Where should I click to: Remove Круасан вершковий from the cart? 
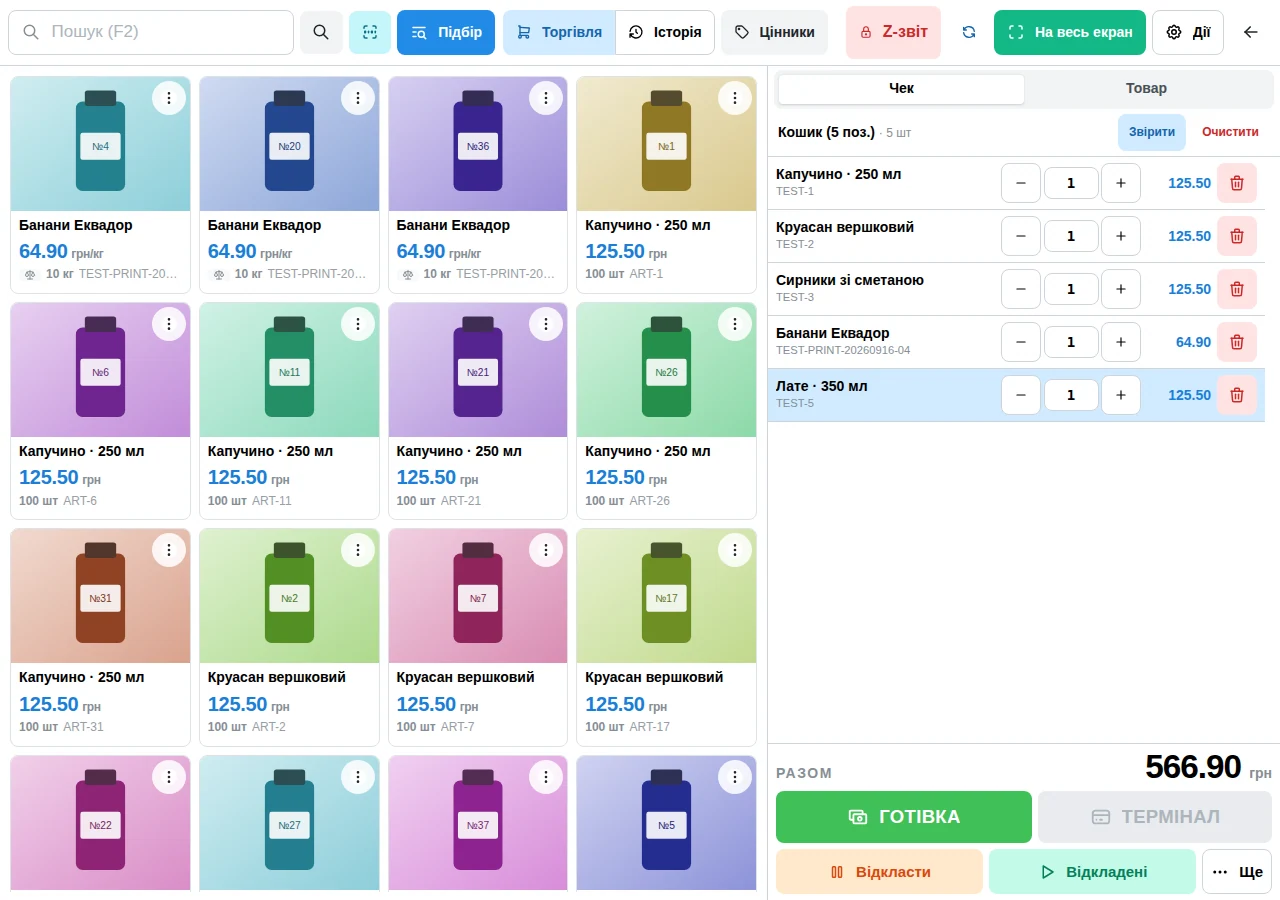(1237, 236)
